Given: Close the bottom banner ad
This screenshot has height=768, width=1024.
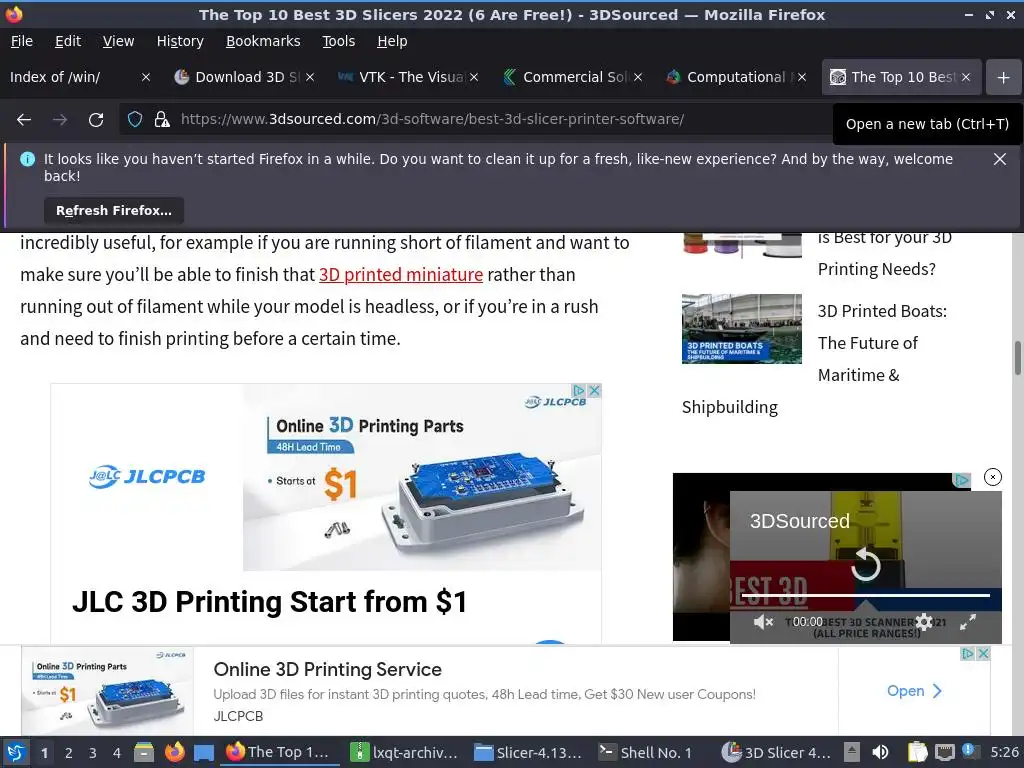Looking at the screenshot, I should [984, 654].
